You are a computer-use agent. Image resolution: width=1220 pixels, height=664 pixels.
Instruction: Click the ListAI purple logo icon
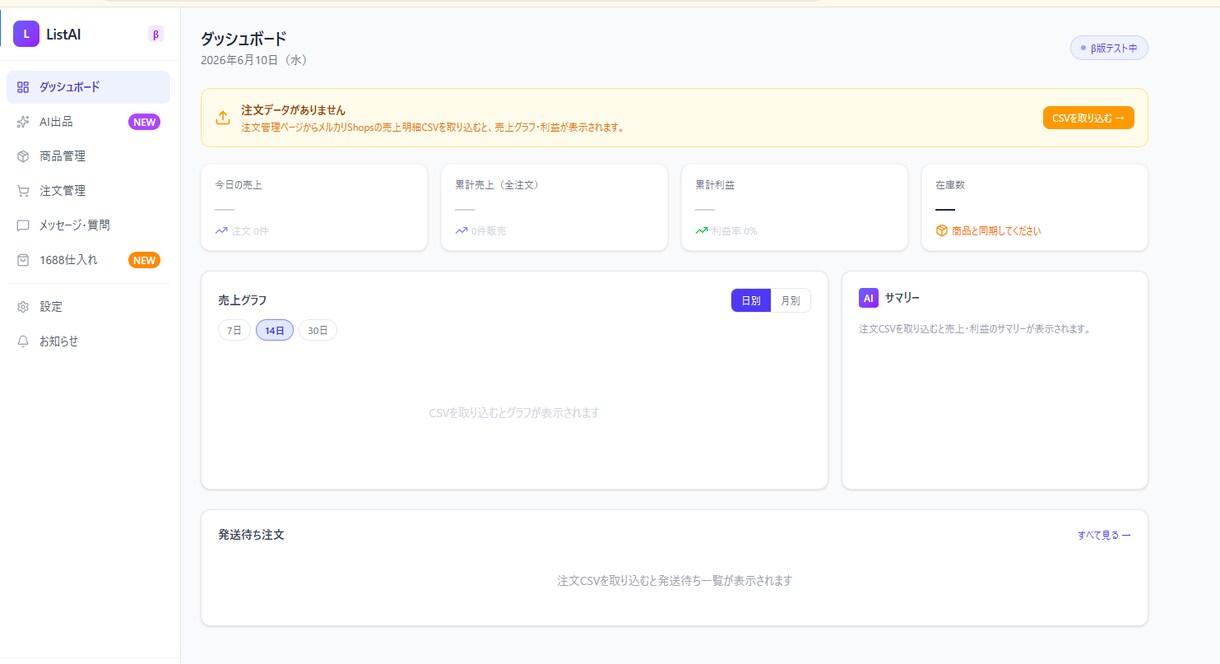[x=26, y=34]
